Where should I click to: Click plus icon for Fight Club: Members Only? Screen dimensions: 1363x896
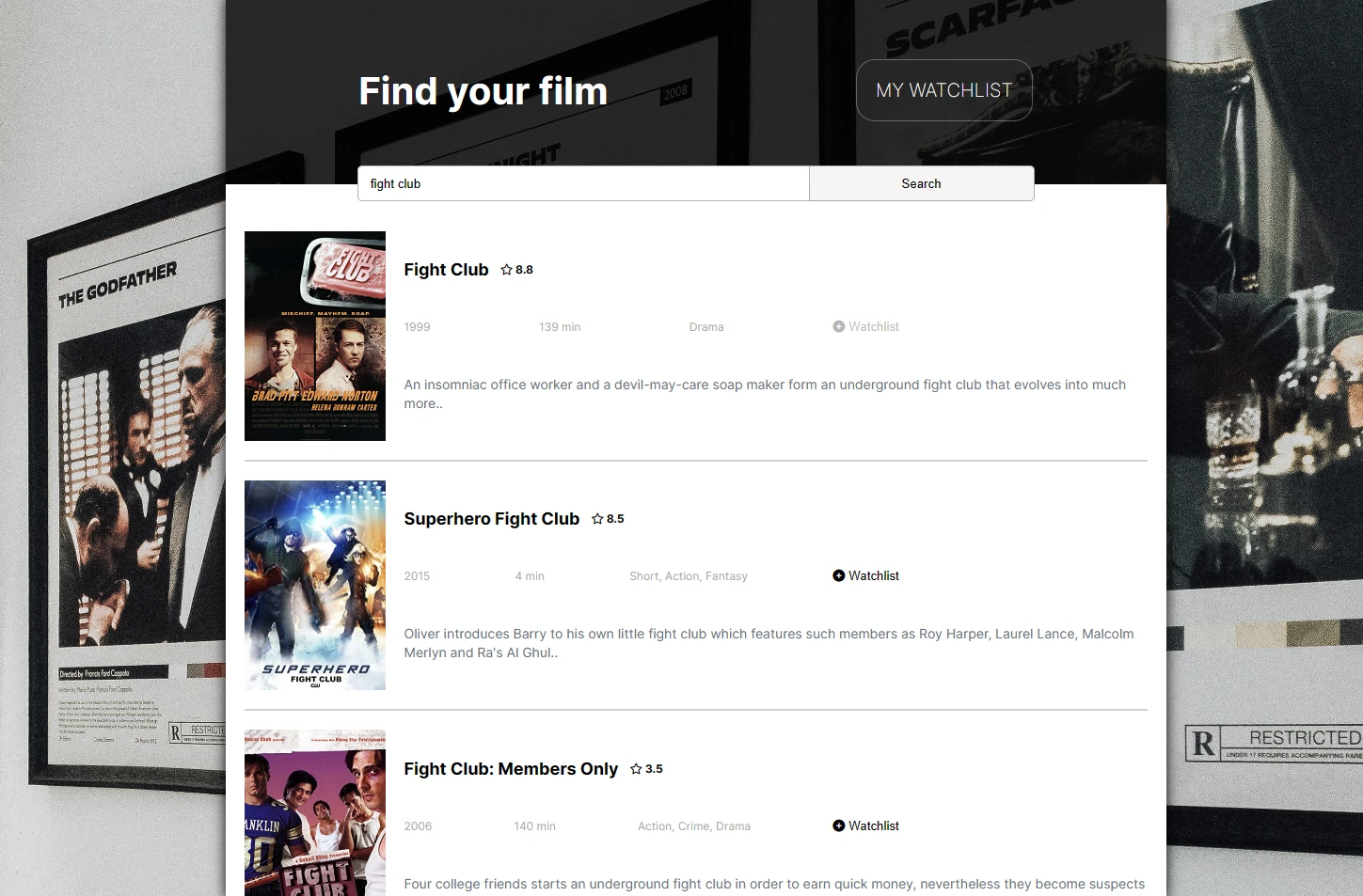(x=838, y=825)
